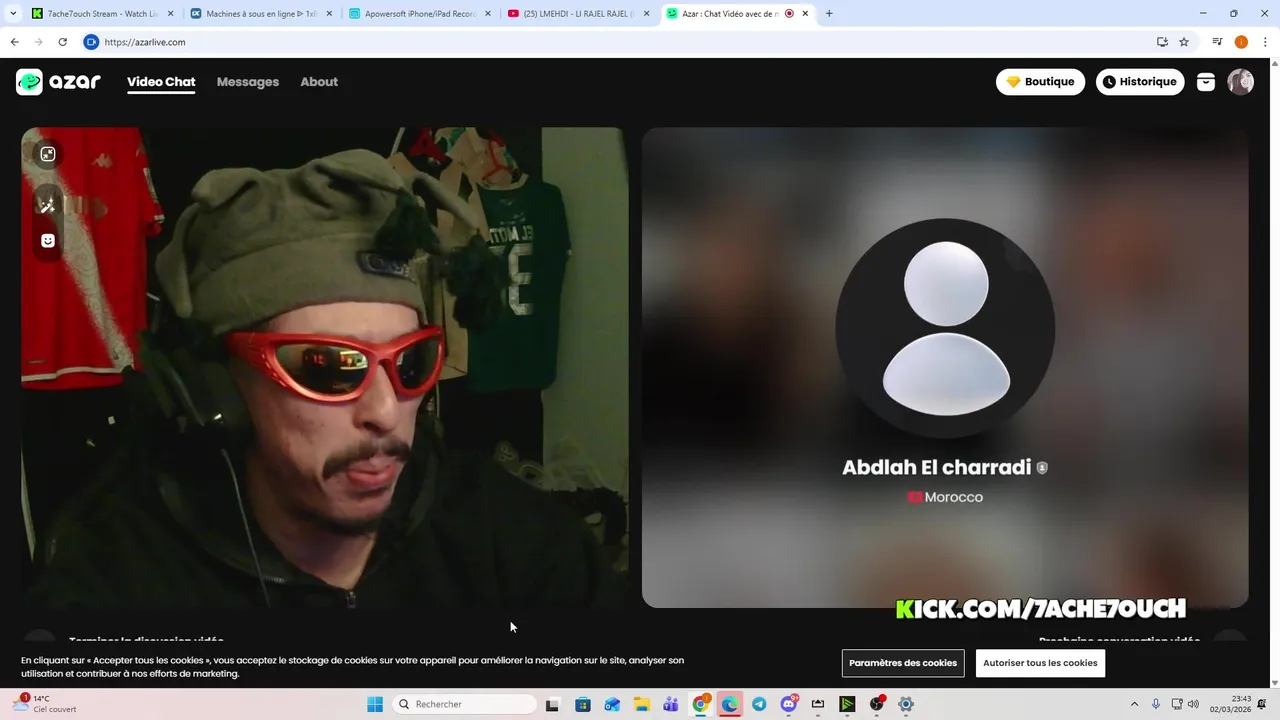
Task: Open File Explorer from the taskbar
Action: click(641, 704)
